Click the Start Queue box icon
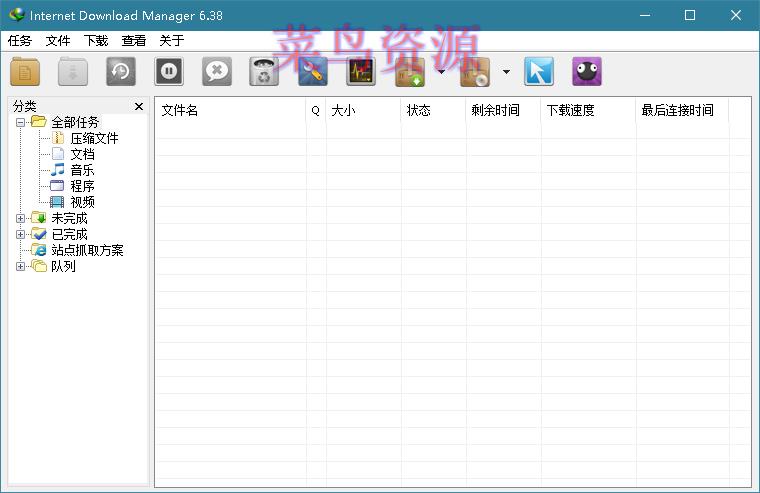Viewport: 760px width, 493px height. coord(410,72)
